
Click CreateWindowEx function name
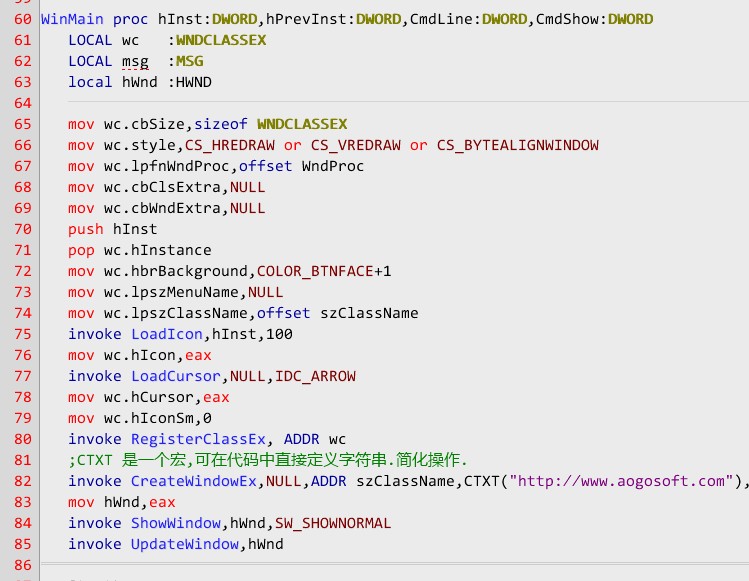pos(194,482)
